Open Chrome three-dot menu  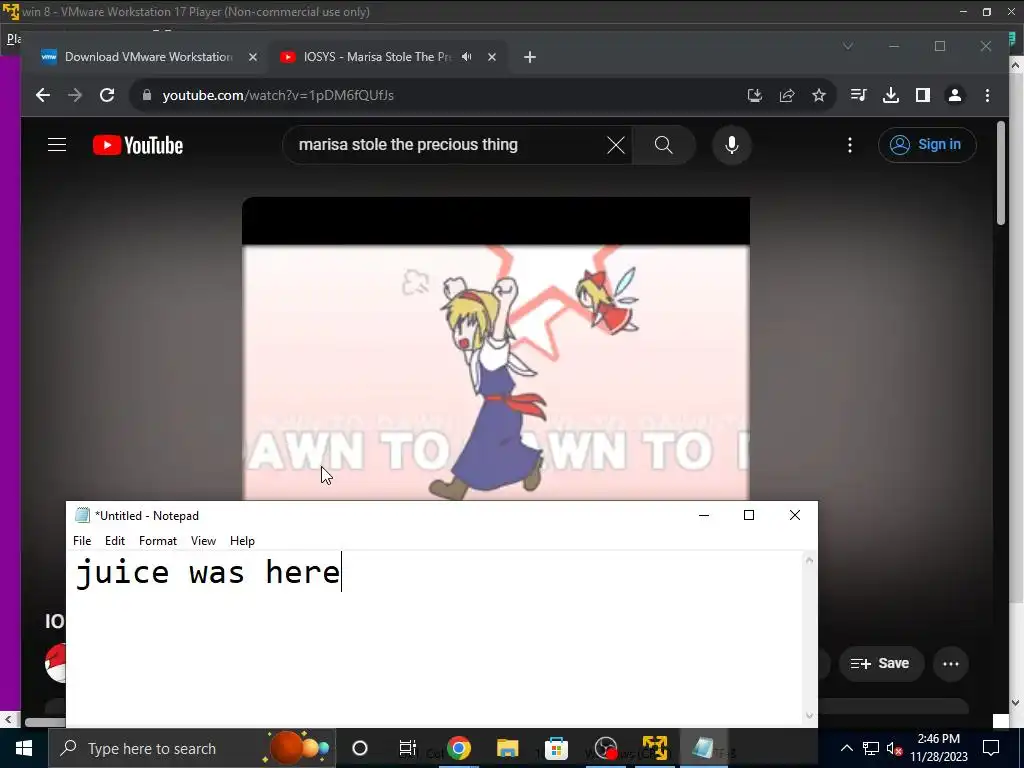[987, 95]
